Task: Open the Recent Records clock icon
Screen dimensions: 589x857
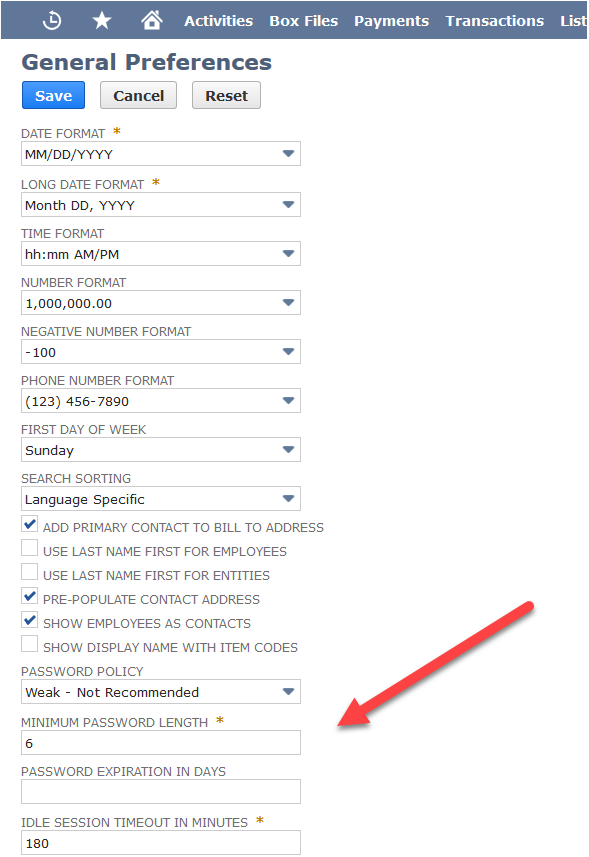Action: pos(52,21)
